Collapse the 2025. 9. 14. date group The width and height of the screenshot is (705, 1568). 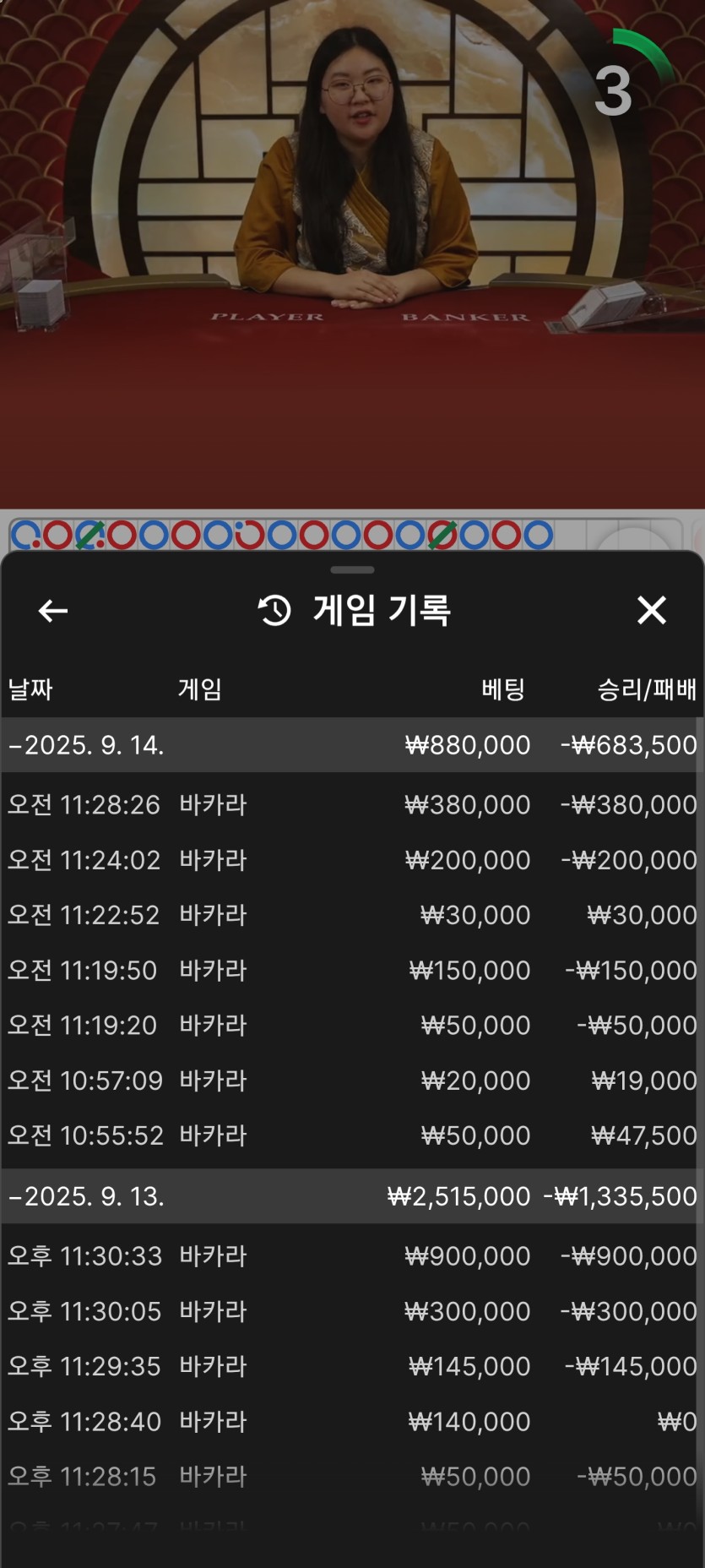tap(352, 745)
